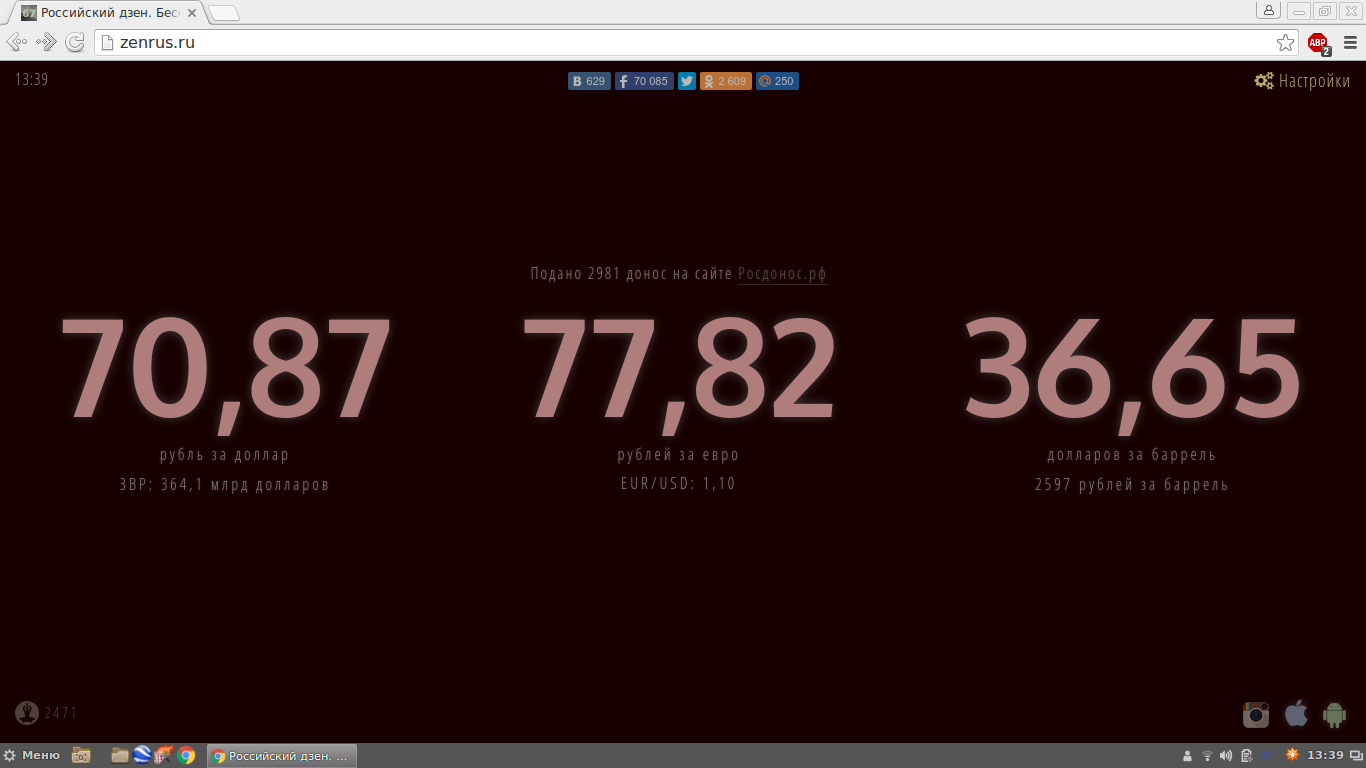Click the Facebook share button
The height and width of the screenshot is (768, 1366).
[644, 81]
